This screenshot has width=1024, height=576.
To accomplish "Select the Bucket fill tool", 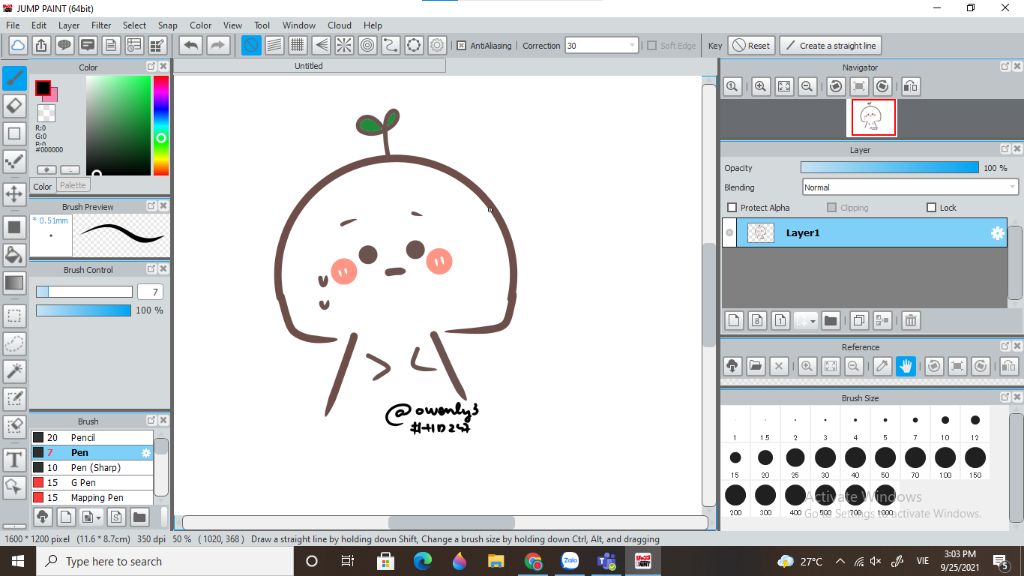I will pos(14,255).
